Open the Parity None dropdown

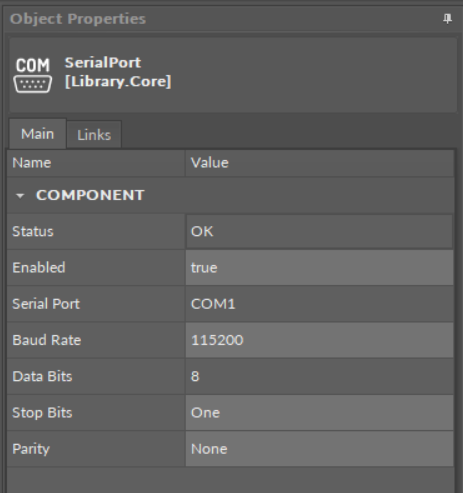click(319, 449)
